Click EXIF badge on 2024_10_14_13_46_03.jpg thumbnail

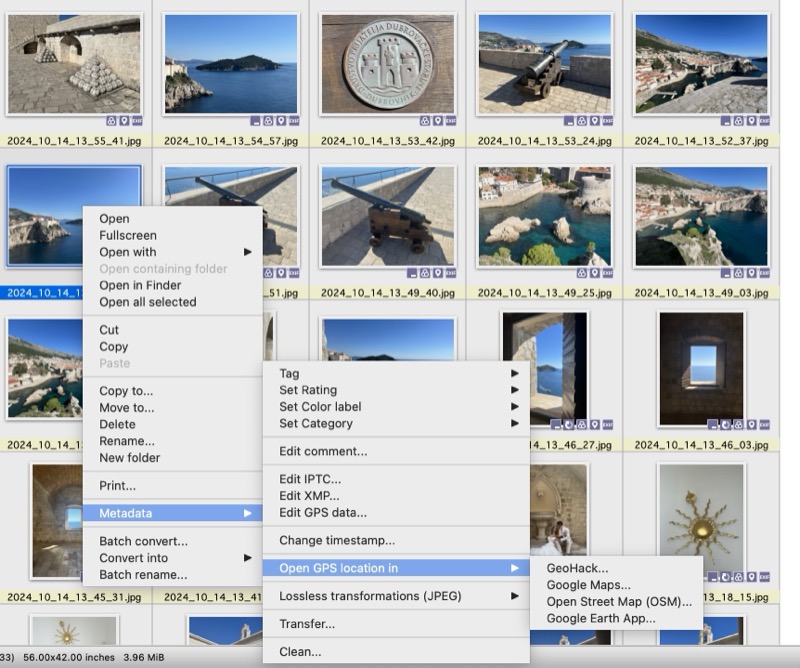coord(765,425)
